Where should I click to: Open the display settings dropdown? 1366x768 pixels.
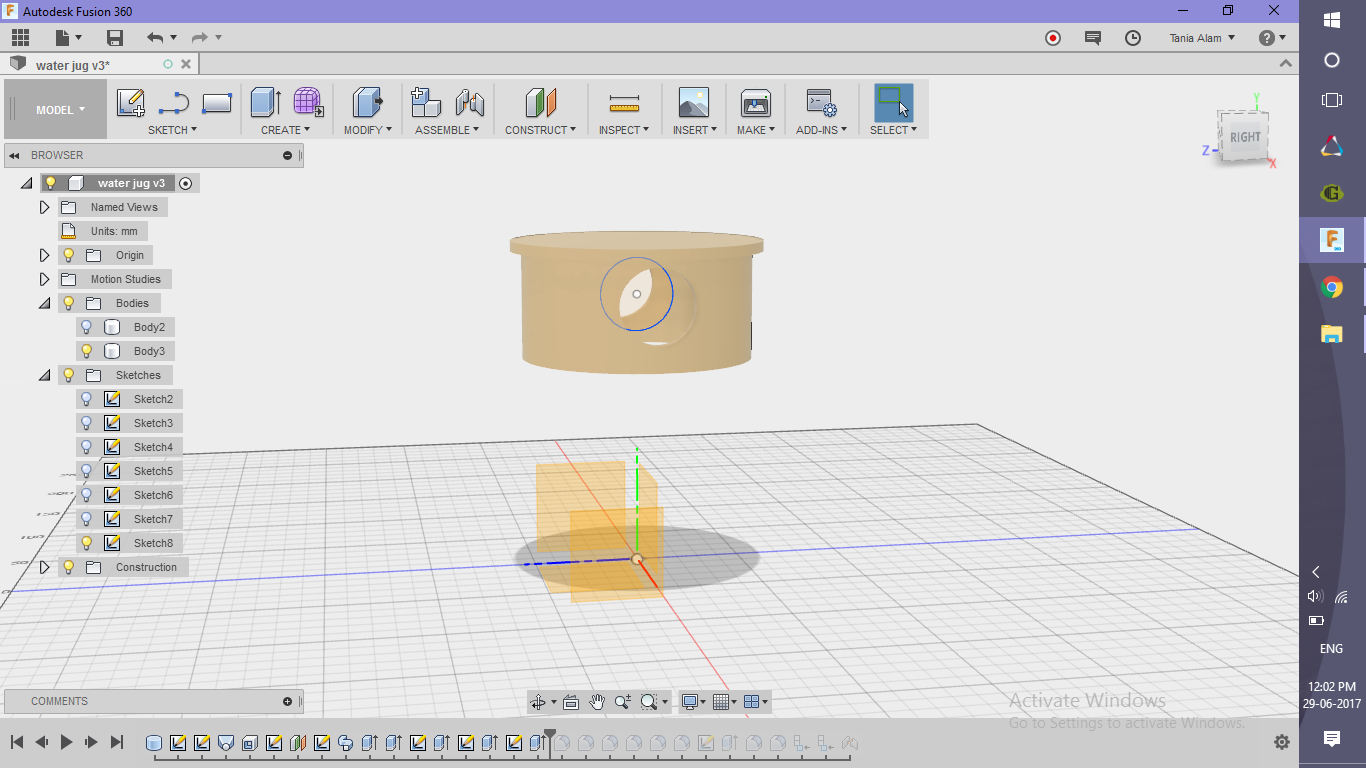[x=693, y=702]
